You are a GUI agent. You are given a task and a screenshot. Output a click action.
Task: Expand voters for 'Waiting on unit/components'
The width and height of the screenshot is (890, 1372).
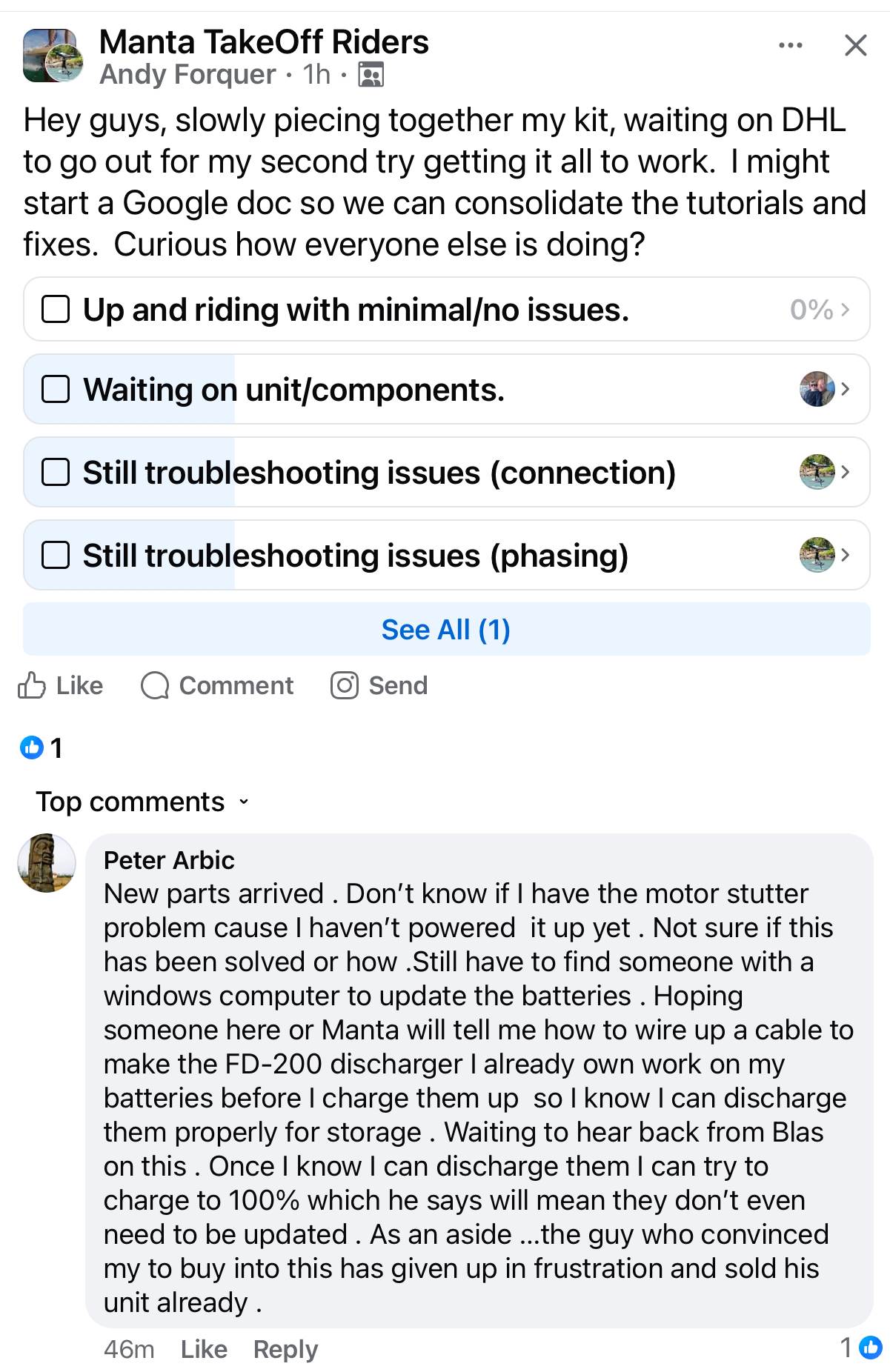(x=845, y=389)
